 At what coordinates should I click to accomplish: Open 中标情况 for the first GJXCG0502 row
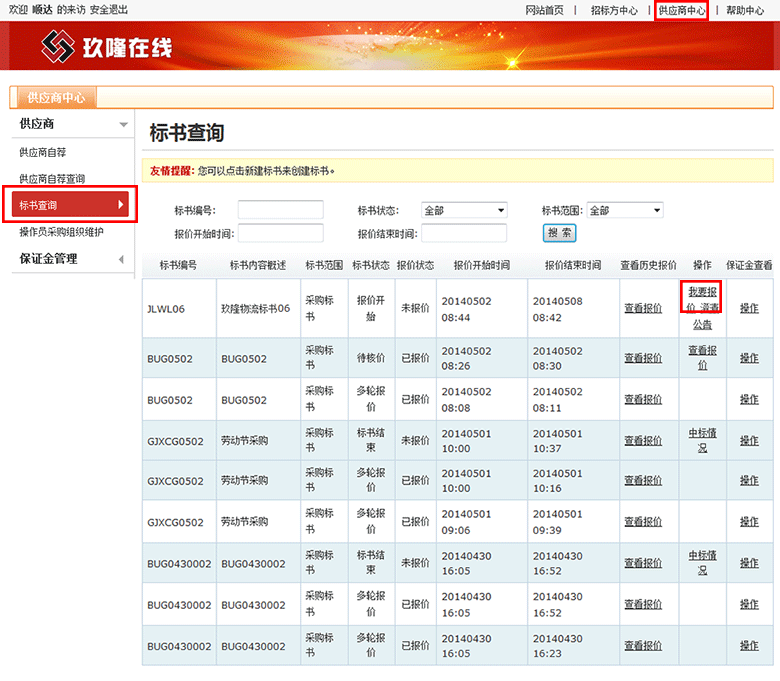702,440
